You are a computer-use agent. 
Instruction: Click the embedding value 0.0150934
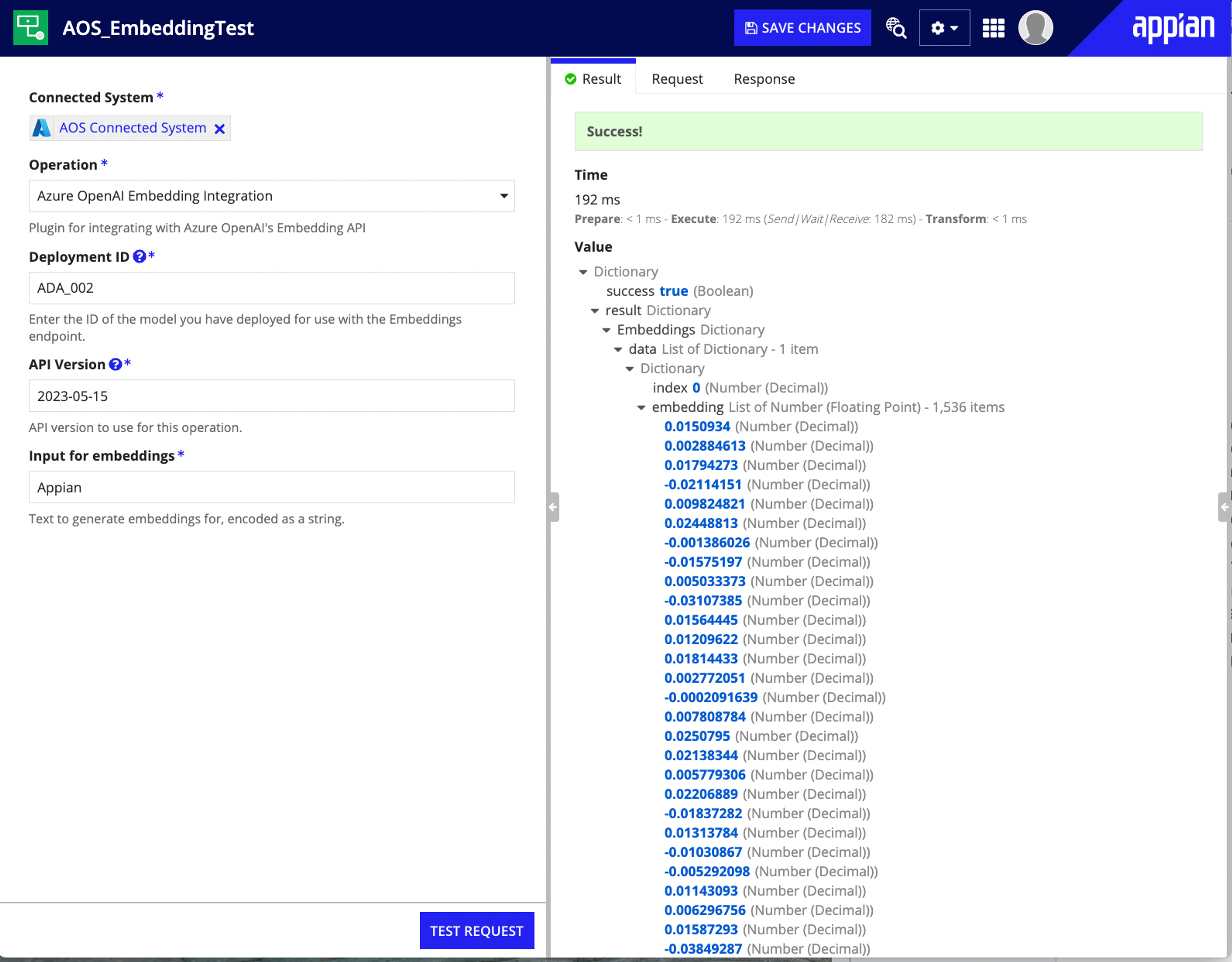point(697,426)
